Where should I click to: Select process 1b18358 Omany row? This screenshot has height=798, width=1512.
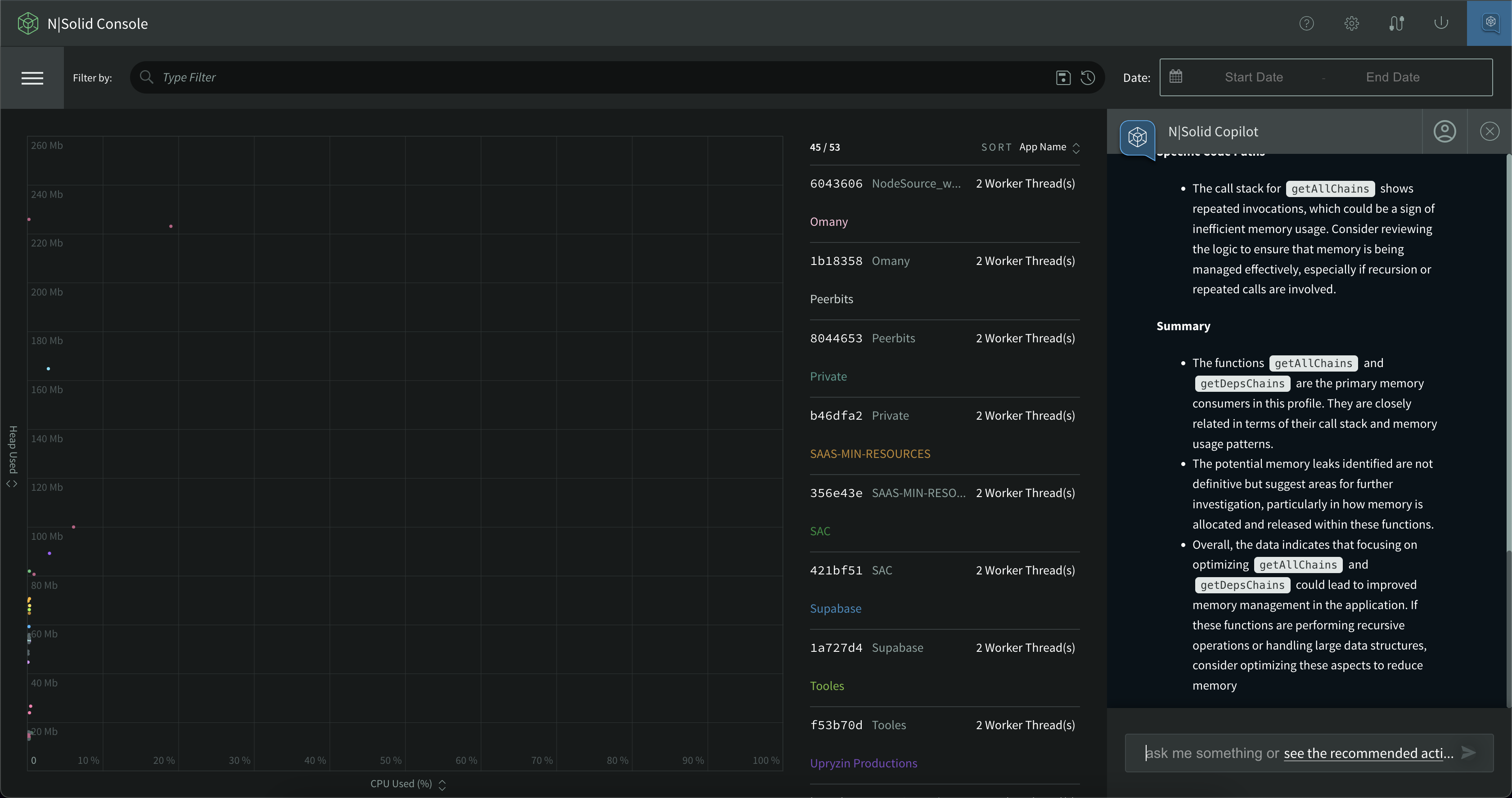[x=945, y=261]
